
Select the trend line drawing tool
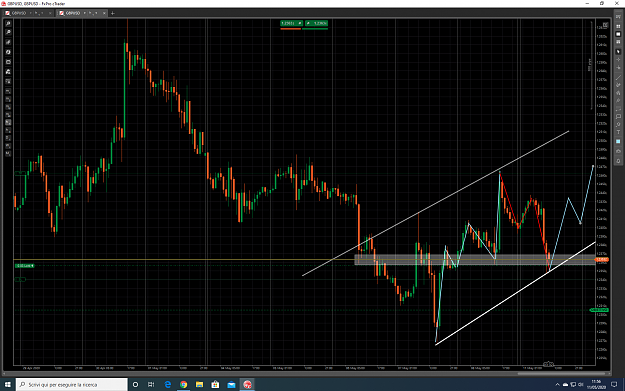[x=618, y=78]
